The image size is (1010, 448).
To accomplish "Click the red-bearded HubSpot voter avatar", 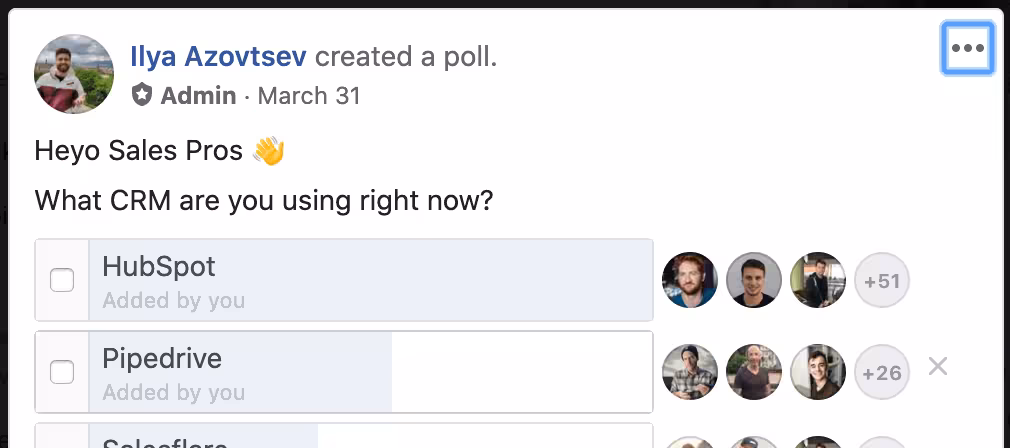I will [x=690, y=280].
